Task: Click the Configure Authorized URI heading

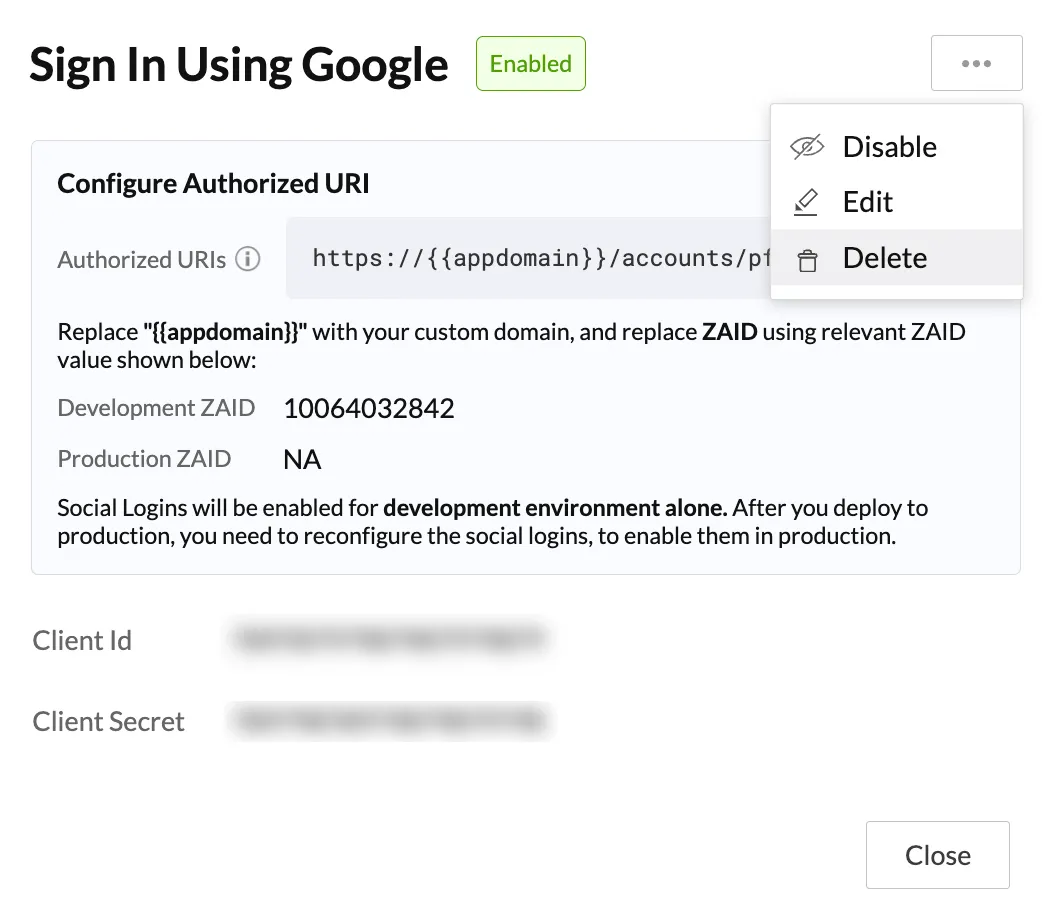Action: pyautogui.click(x=213, y=183)
